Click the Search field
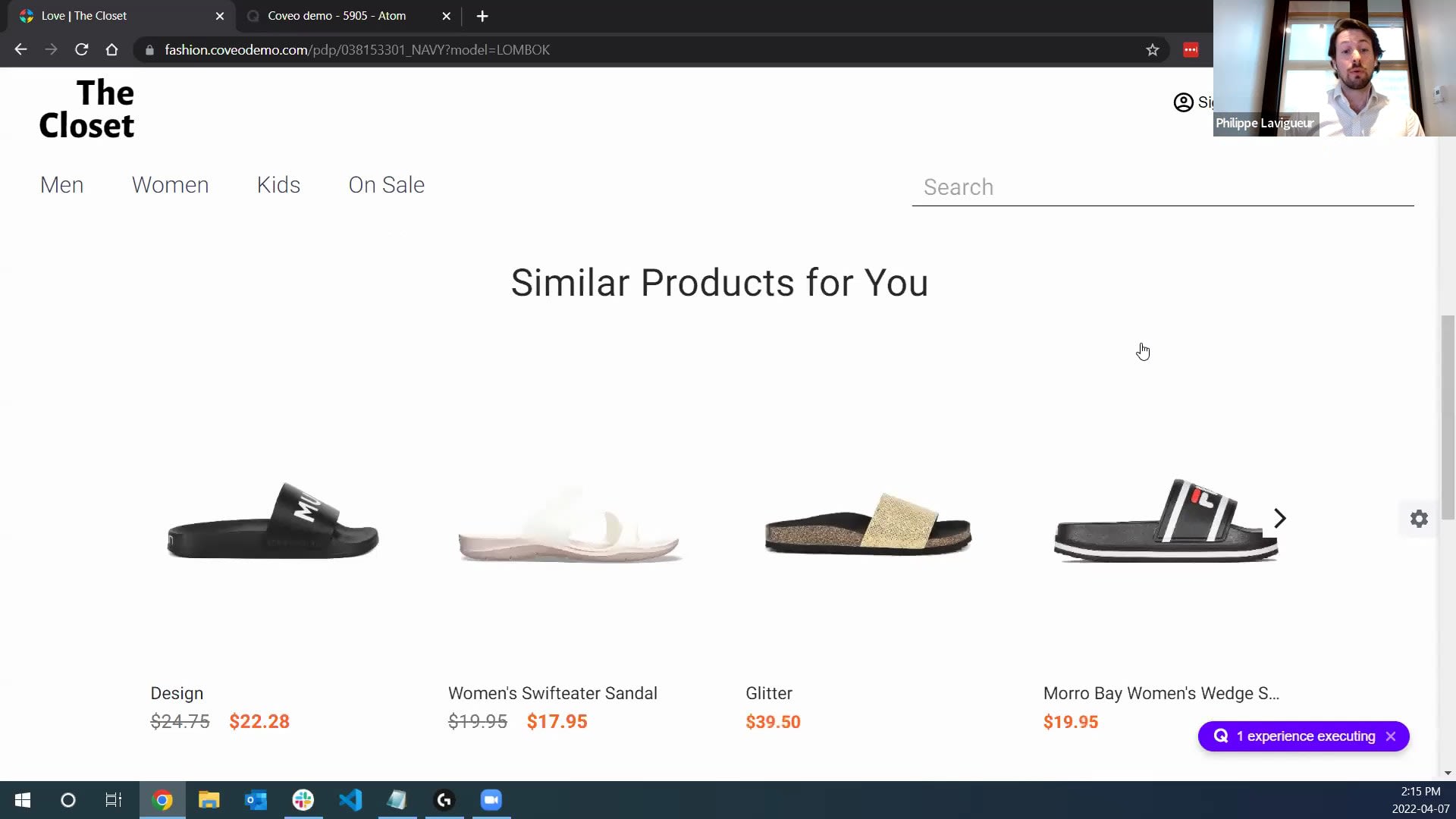The image size is (1456, 819). [x=1163, y=187]
